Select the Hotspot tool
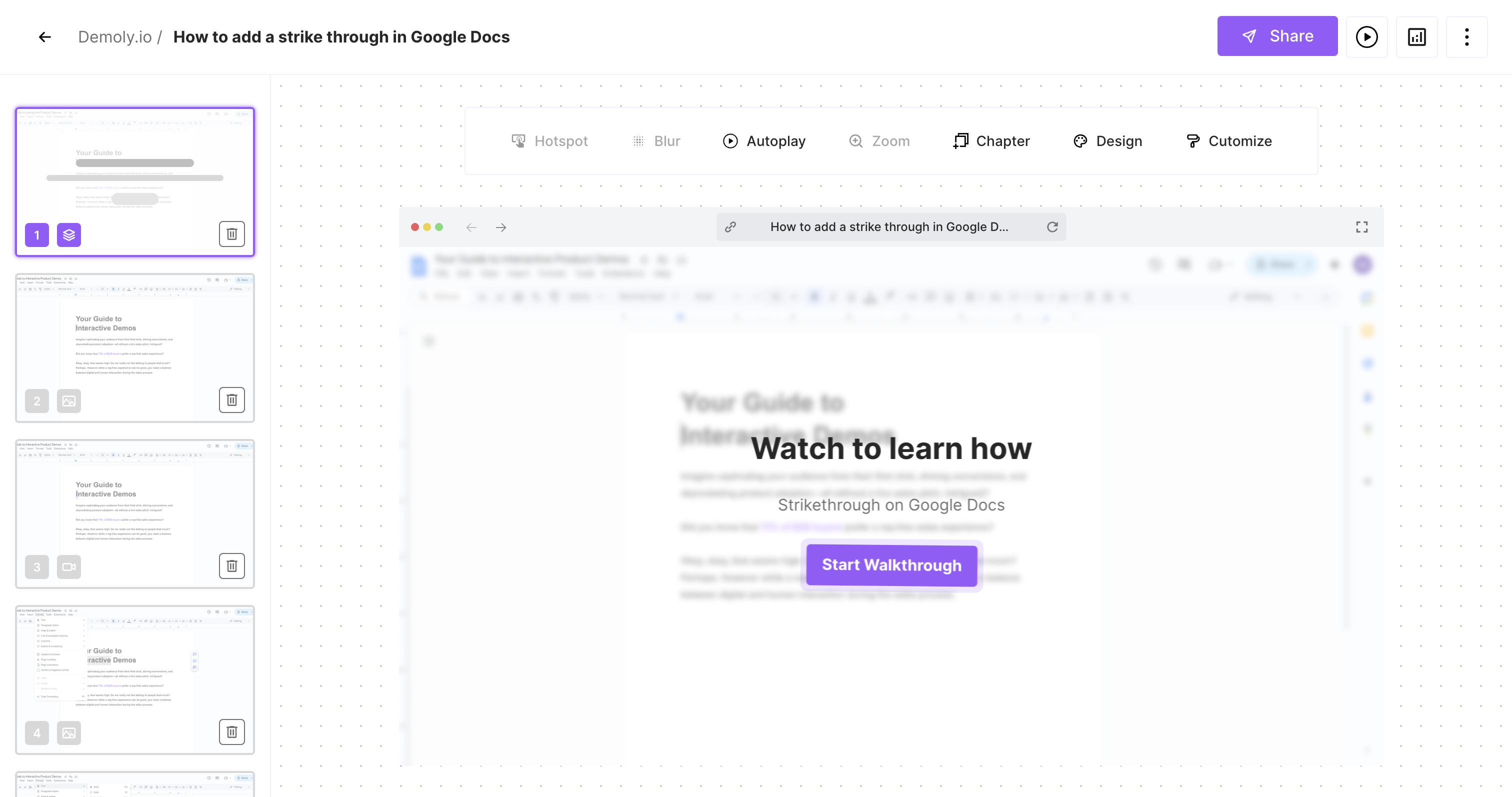 [549, 141]
